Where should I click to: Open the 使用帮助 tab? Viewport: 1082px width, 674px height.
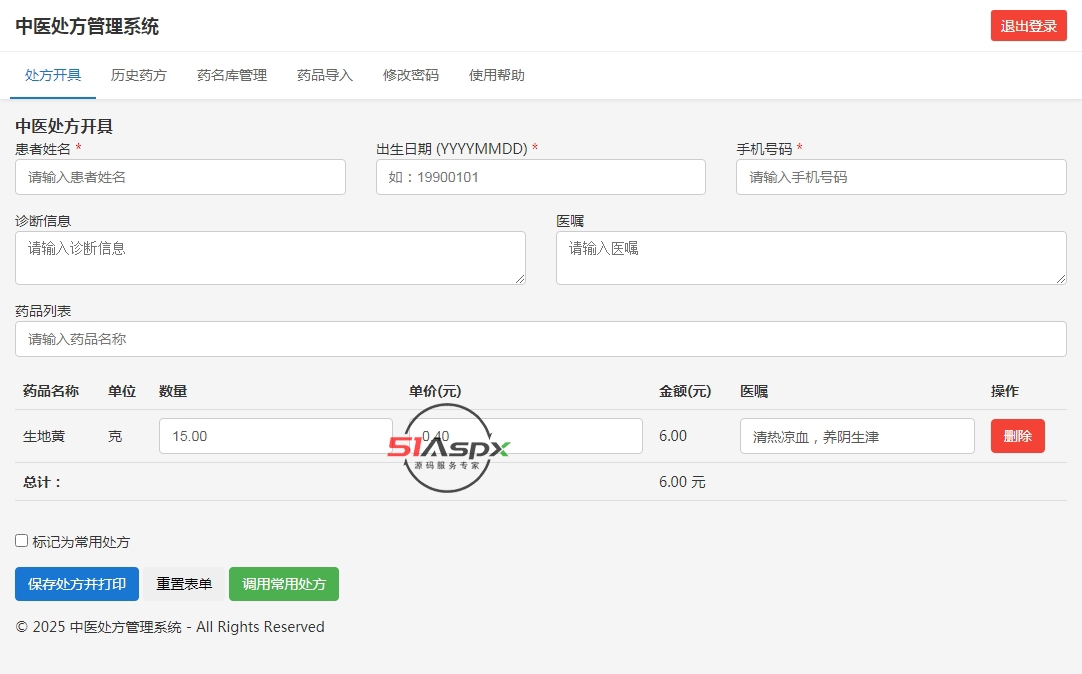497,75
